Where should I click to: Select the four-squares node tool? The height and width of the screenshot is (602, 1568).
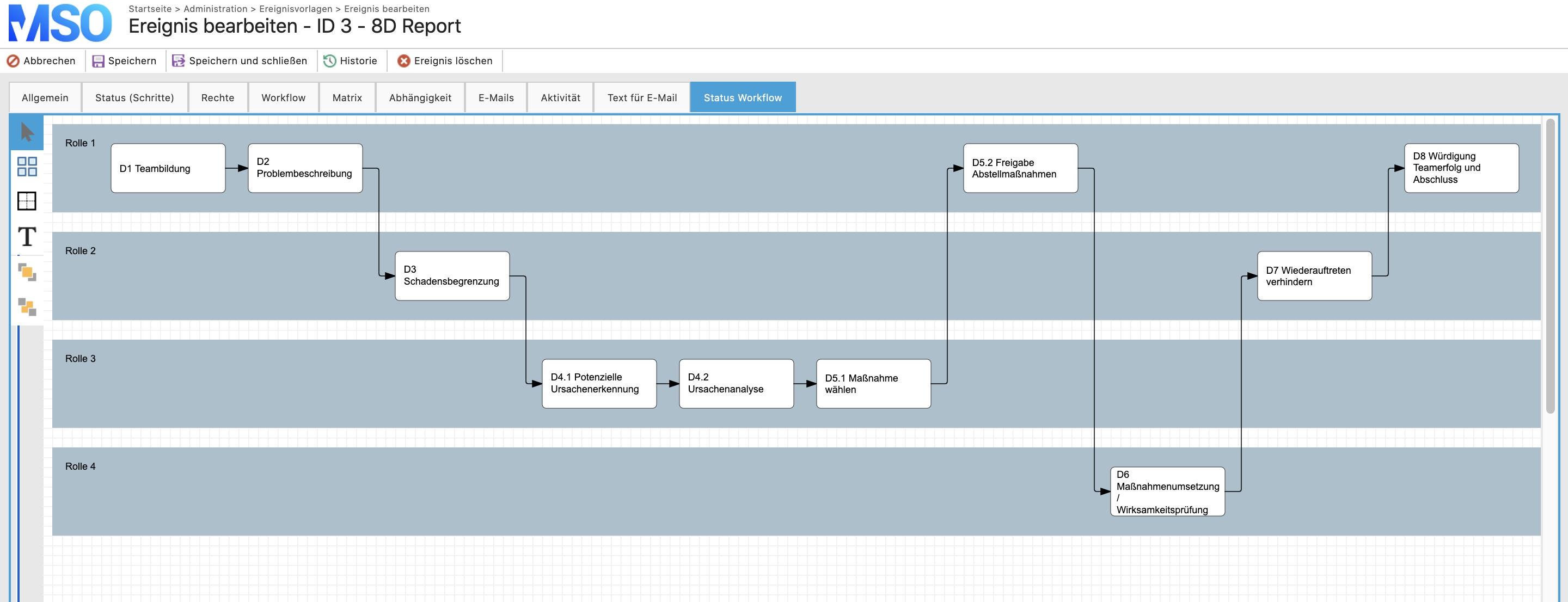click(x=27, y=166)
